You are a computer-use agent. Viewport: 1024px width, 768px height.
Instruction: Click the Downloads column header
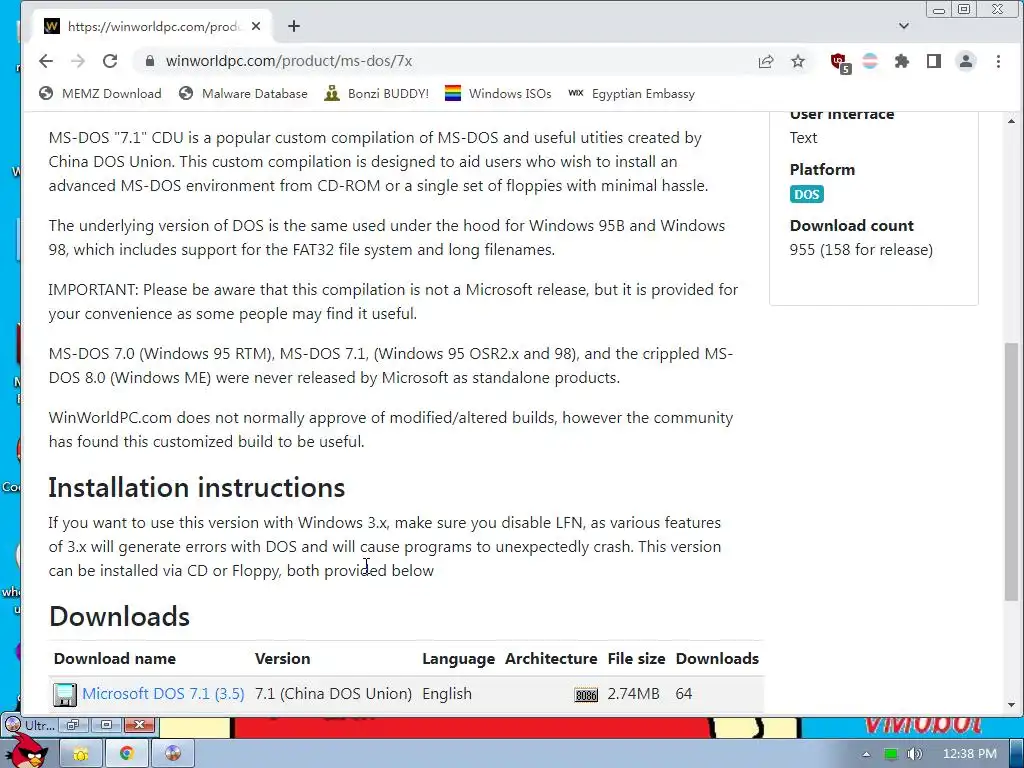(717, 658)
